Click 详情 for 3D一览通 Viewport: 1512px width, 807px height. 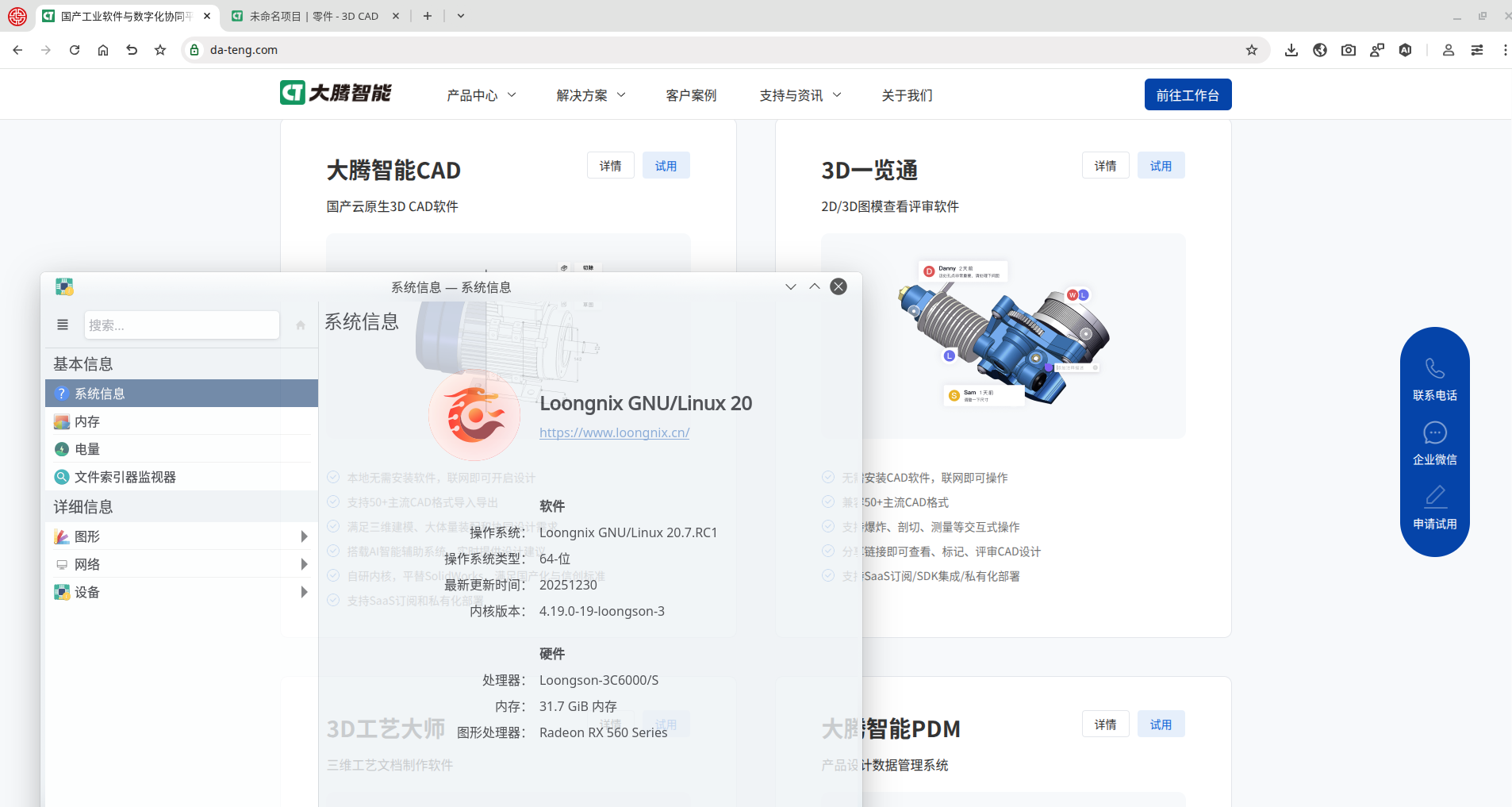click(x=1105, y=165)
